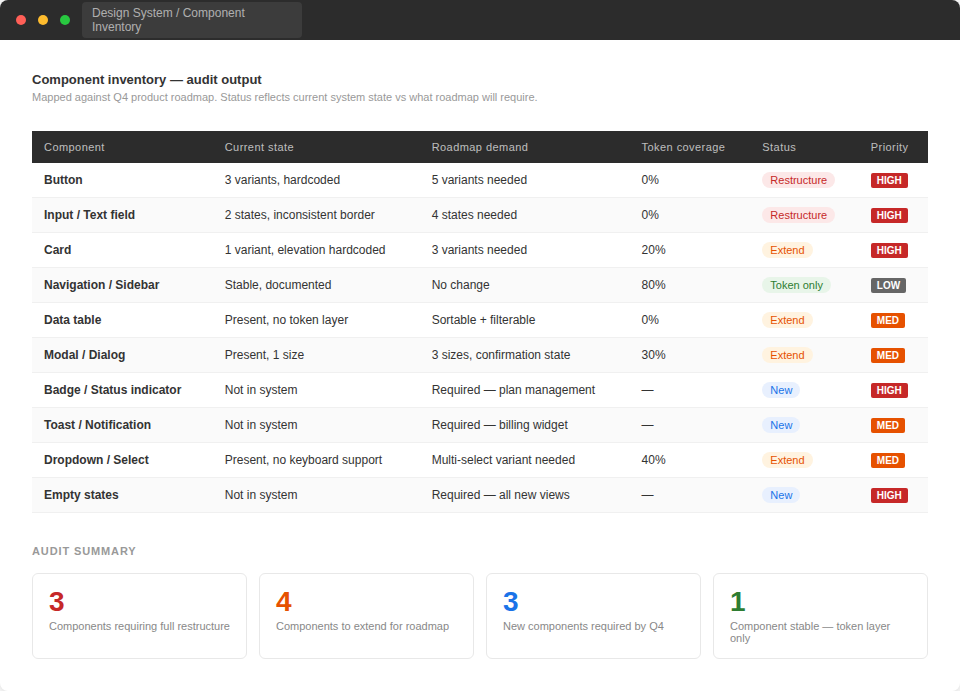Click the Restructure badge in the Button row
The height and width of the screenshot is (691, 960).
pyautogui.click(x=798, y=180)
